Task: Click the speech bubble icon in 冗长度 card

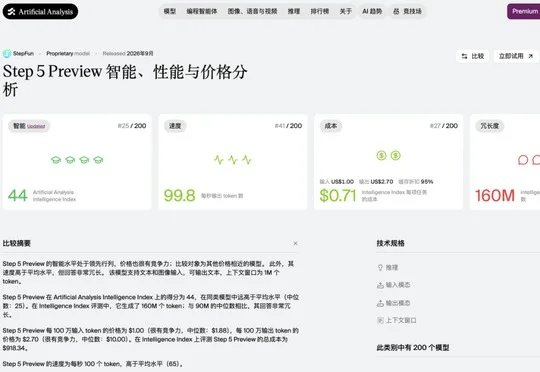Action: click(x=523, y=160)
